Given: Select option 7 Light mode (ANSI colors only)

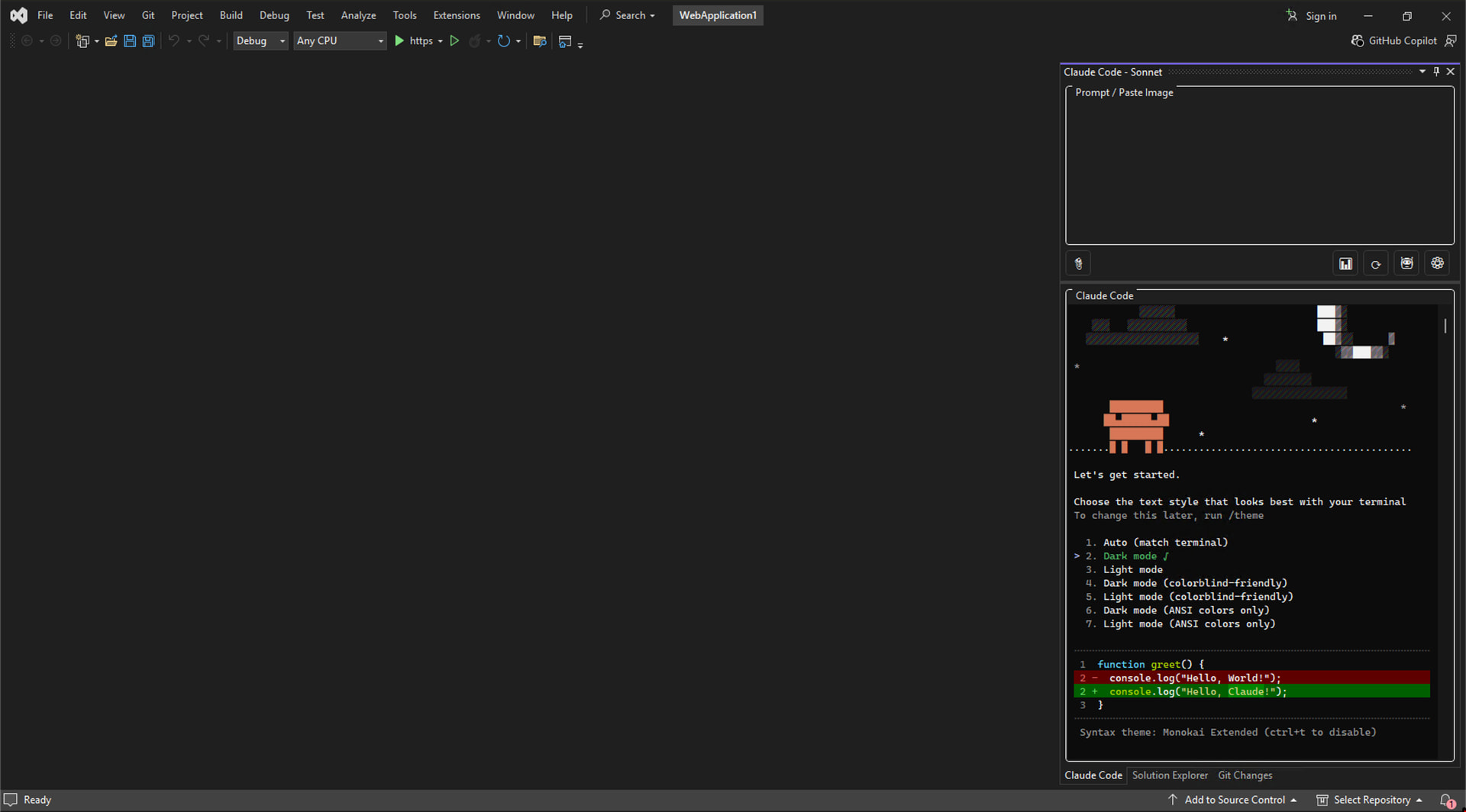Looking at the screenshot, I should pos(1180,624).
